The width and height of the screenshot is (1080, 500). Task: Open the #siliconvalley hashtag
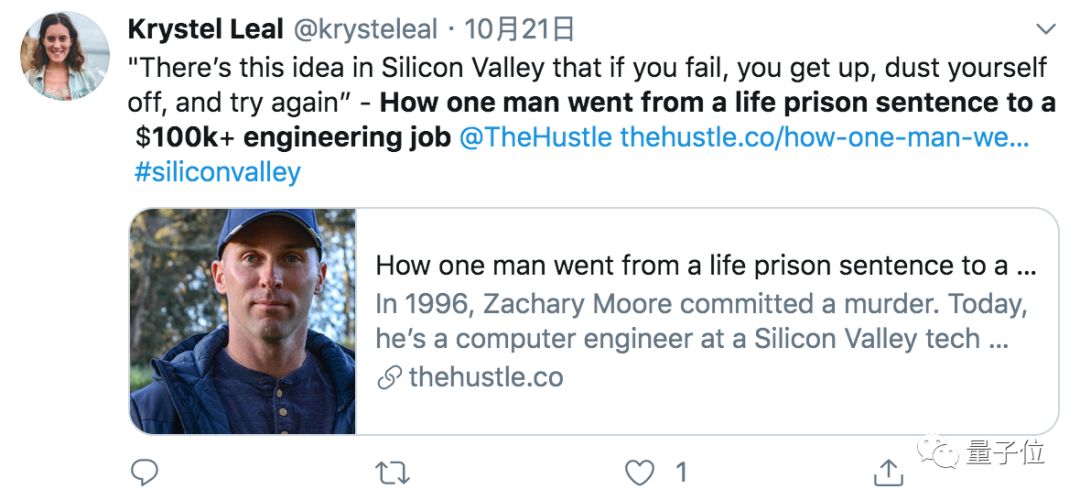coord(217,171)
